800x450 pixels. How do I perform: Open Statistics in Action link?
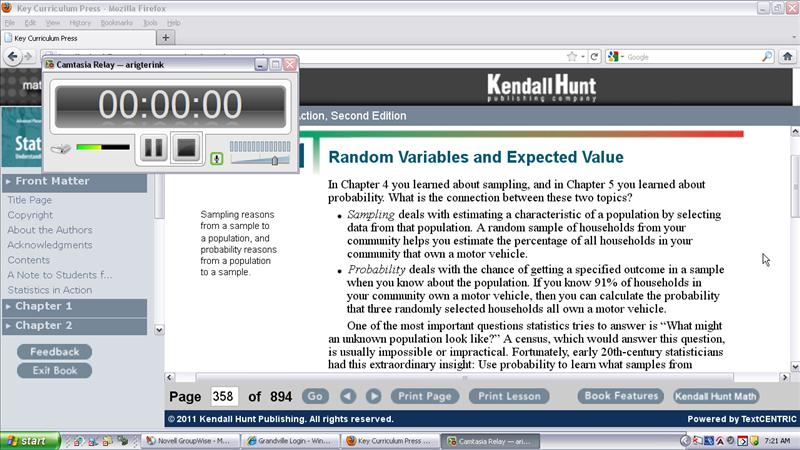click(x=50, y=290)
